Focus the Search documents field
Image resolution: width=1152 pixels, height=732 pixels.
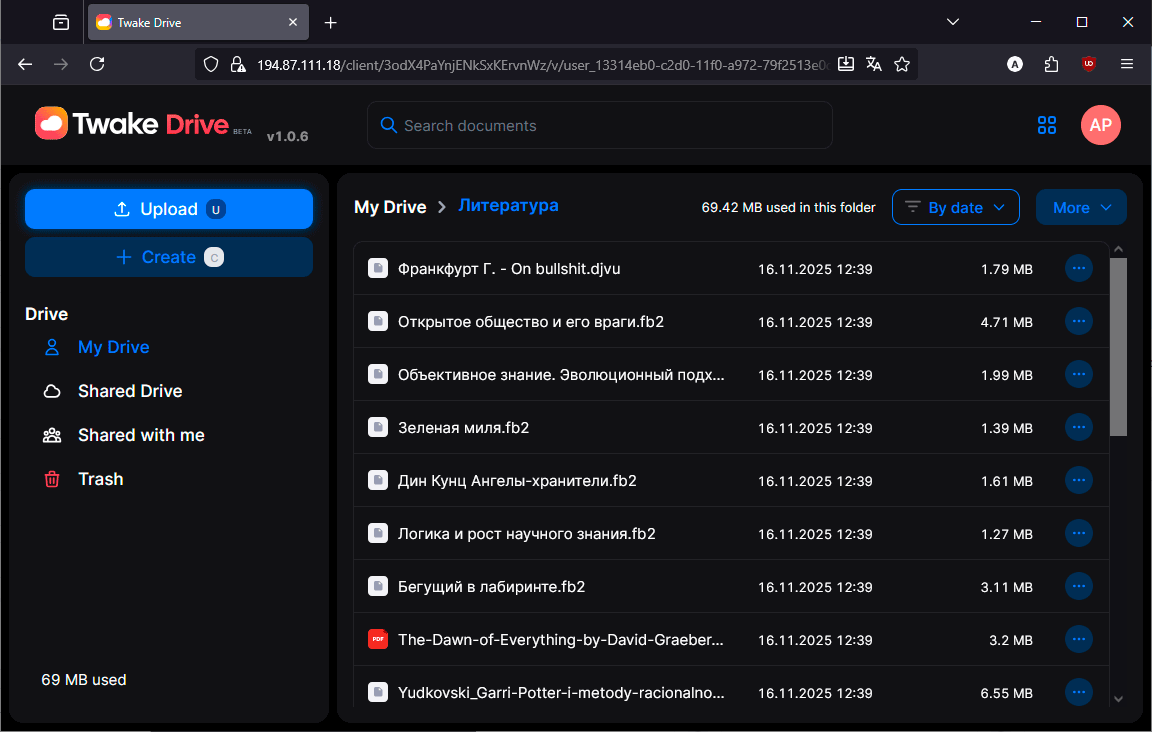coord(600,125)
